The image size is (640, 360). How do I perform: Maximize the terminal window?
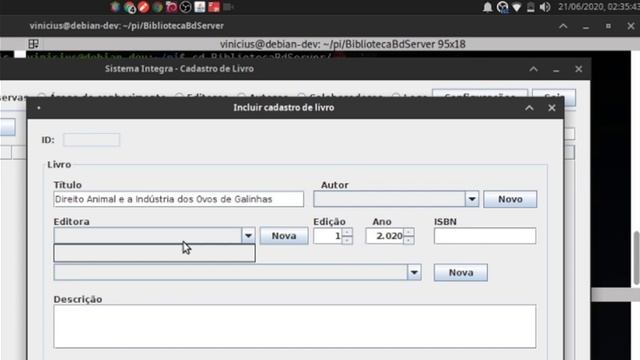608,26
